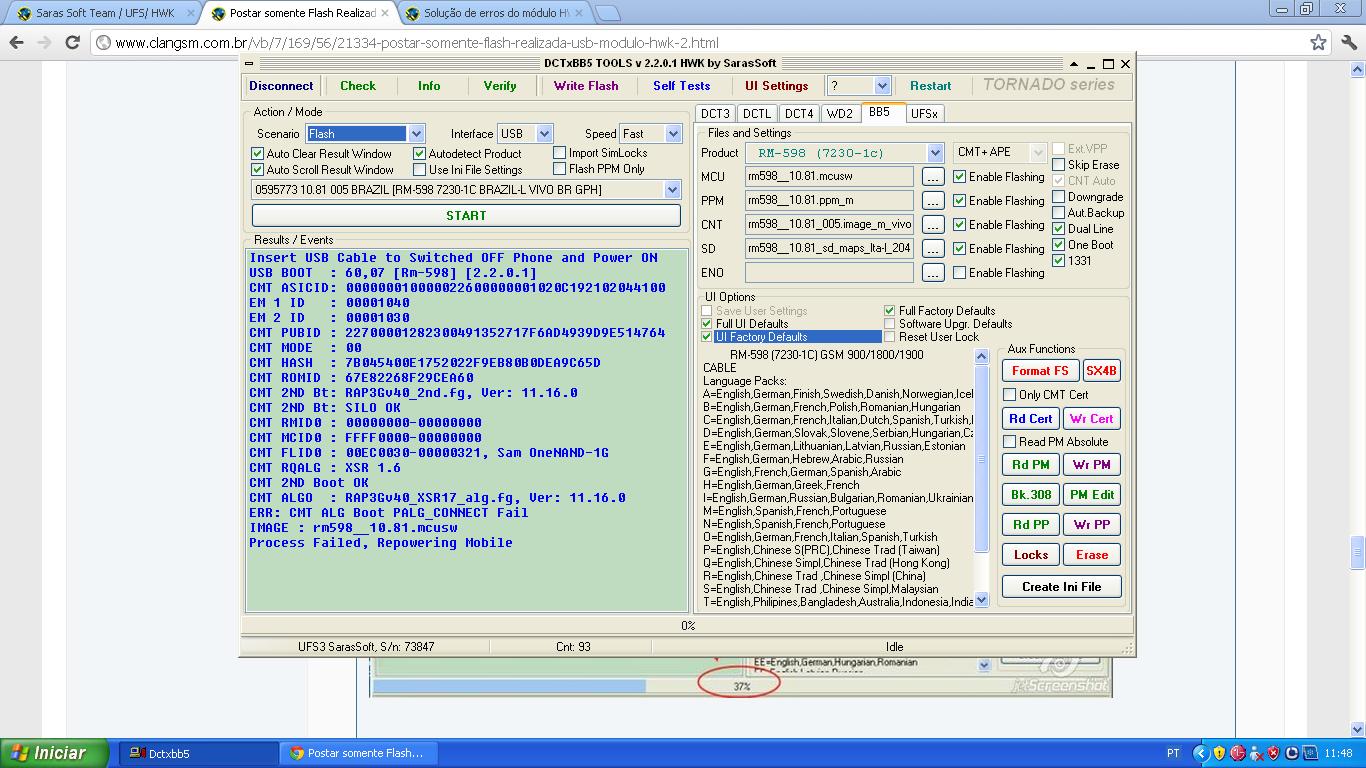Click the Self Tests button

pos(681,86)
